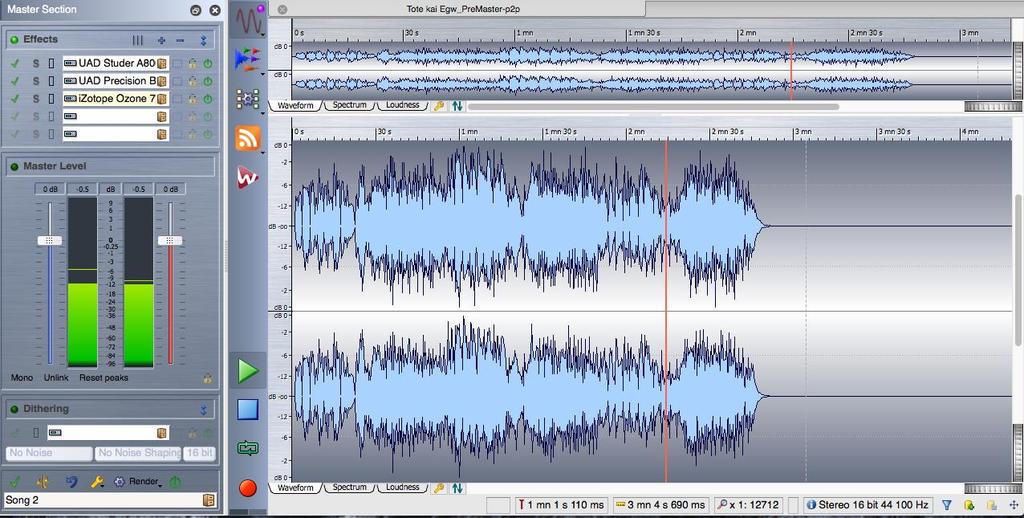Toggle the checkmark for UAD Studer A80 effect
The width and height of the screenshot is (1024, 518).
15,63
